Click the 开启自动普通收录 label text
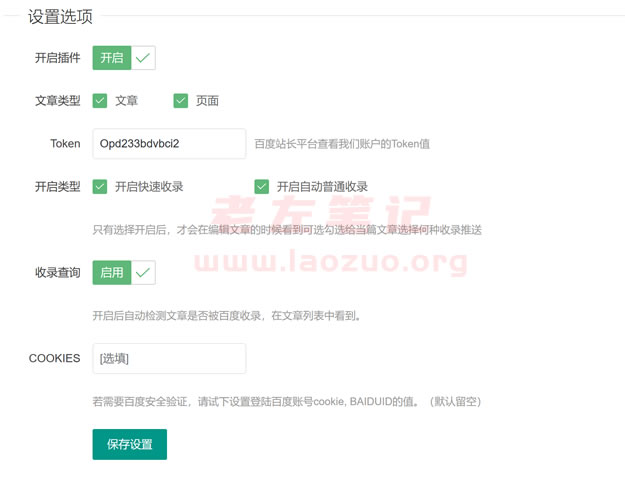The height and width of the screenshot is (480, 625). point(322,187)
